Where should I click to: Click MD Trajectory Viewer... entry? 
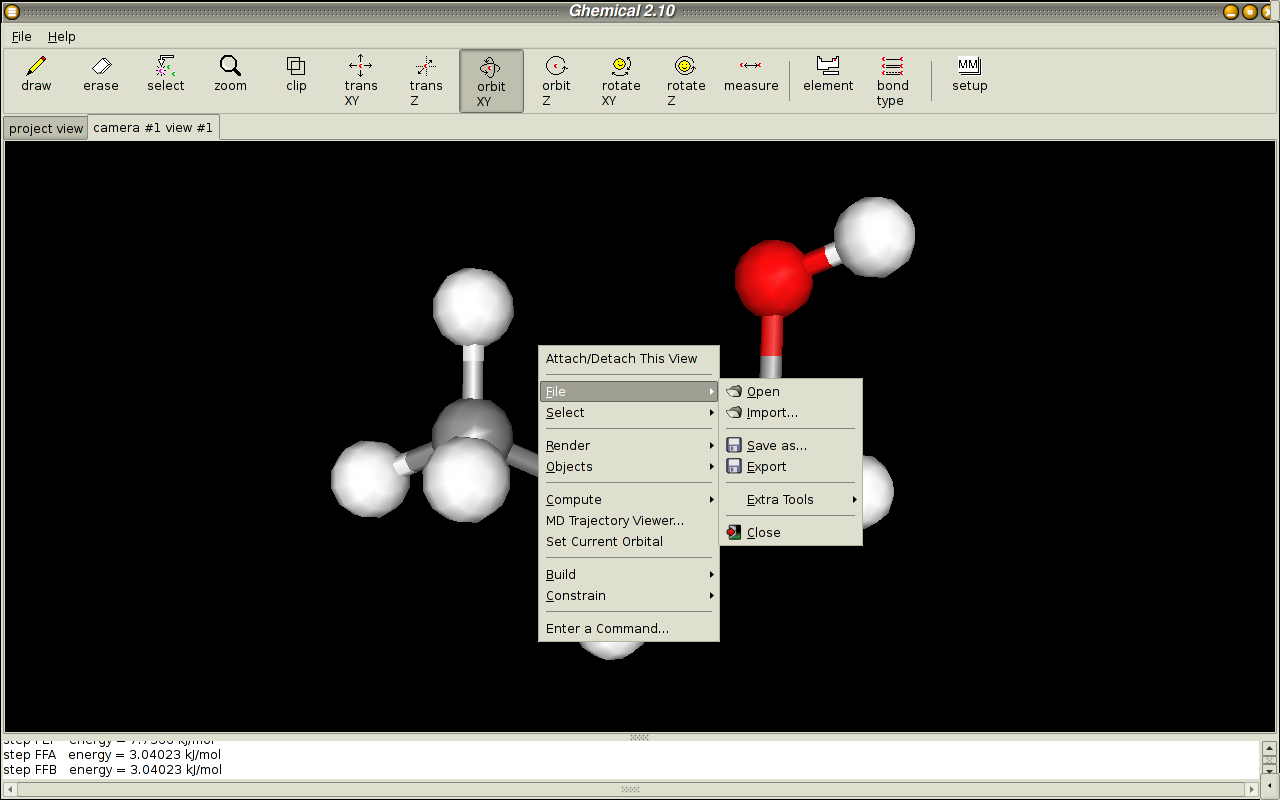[x=615, y=521]
